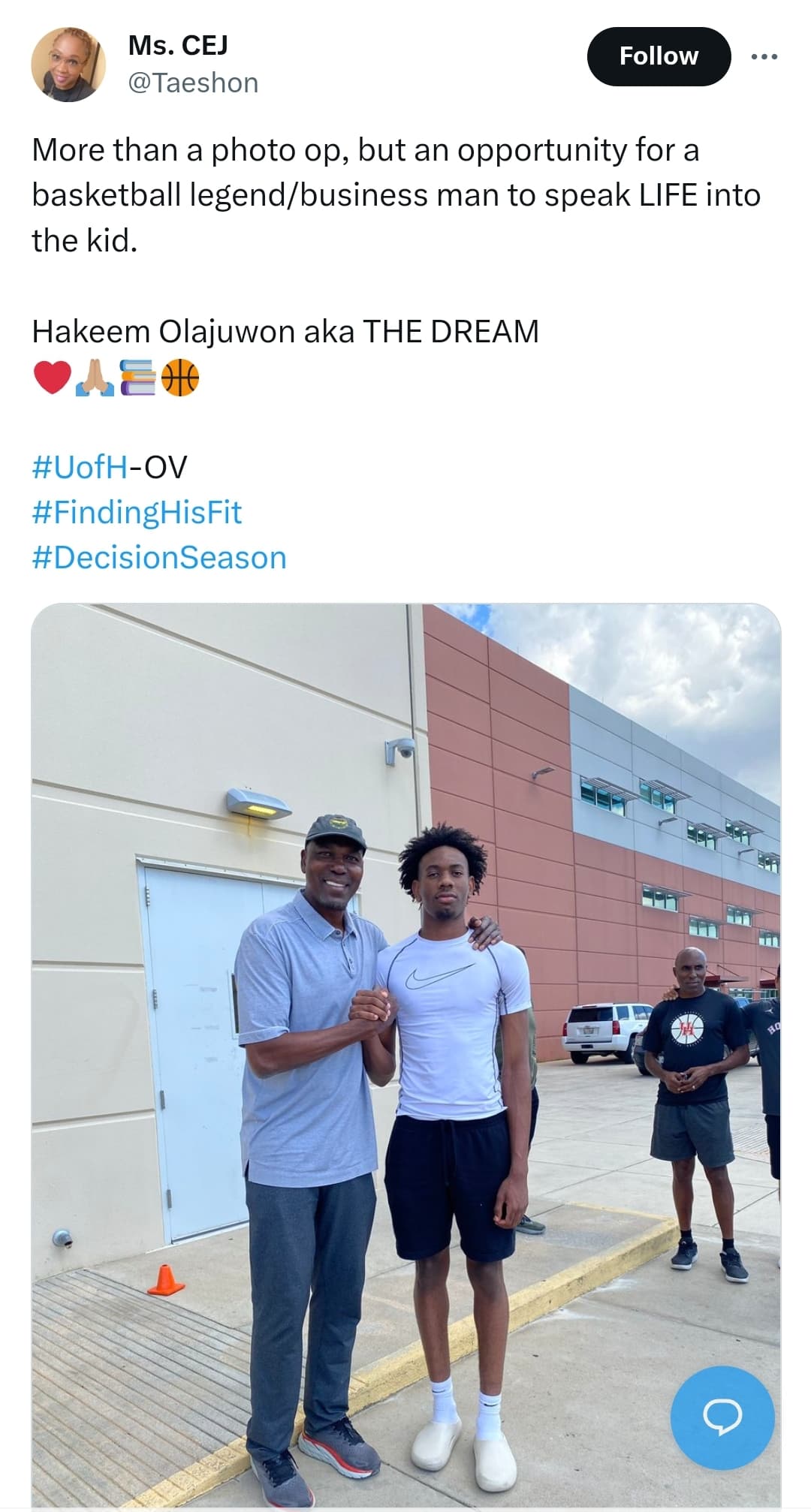Viewport: 811px width, 1512px height.
Task: Open the three-dot more options menu
Action: [x=764, y=56]
